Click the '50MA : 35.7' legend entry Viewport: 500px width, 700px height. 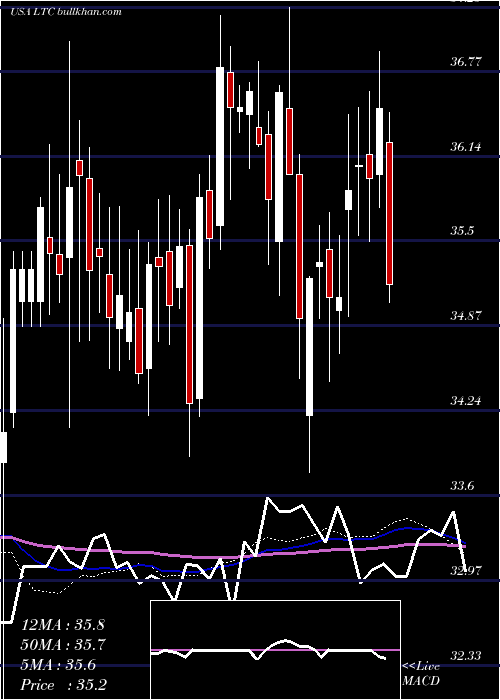(63, 645)
